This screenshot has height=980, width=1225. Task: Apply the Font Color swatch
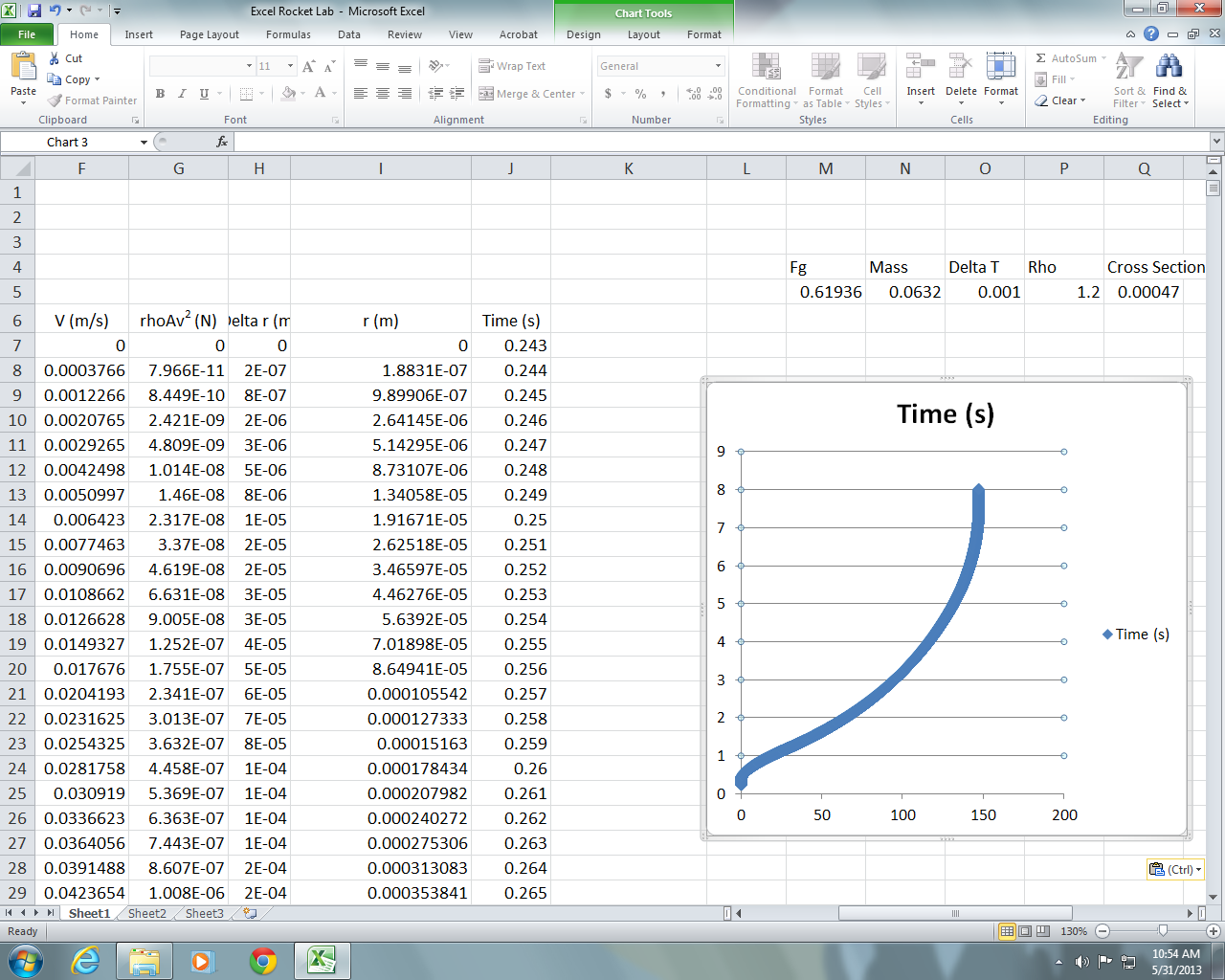(320, 94)
